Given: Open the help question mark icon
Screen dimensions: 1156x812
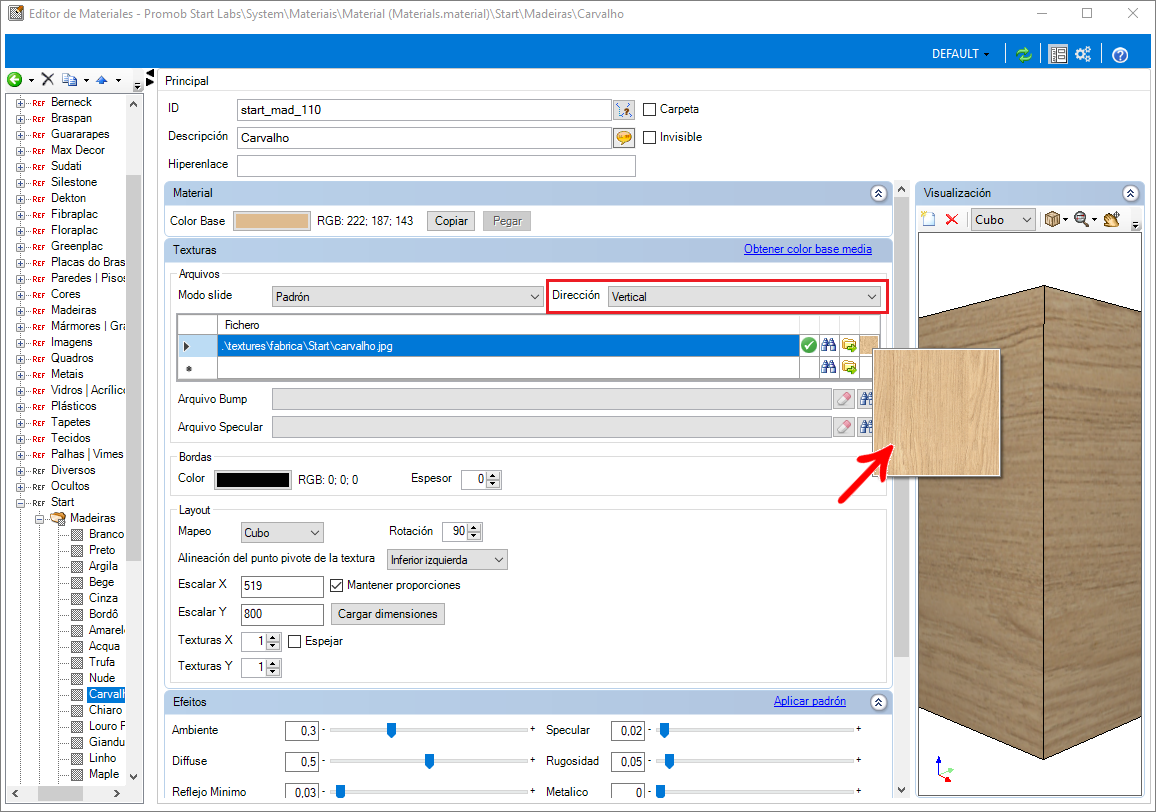Looking at the screenshot, I should [1120, 55].
